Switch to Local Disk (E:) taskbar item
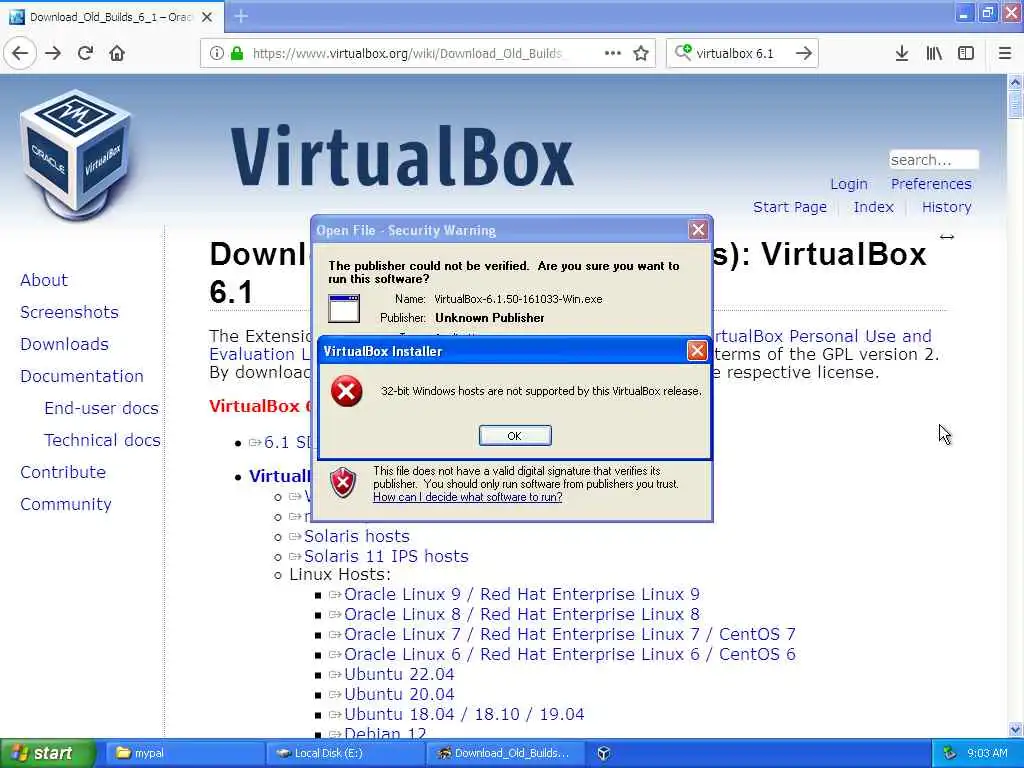The image size is (1024, 768). click(x=345, y=753)
